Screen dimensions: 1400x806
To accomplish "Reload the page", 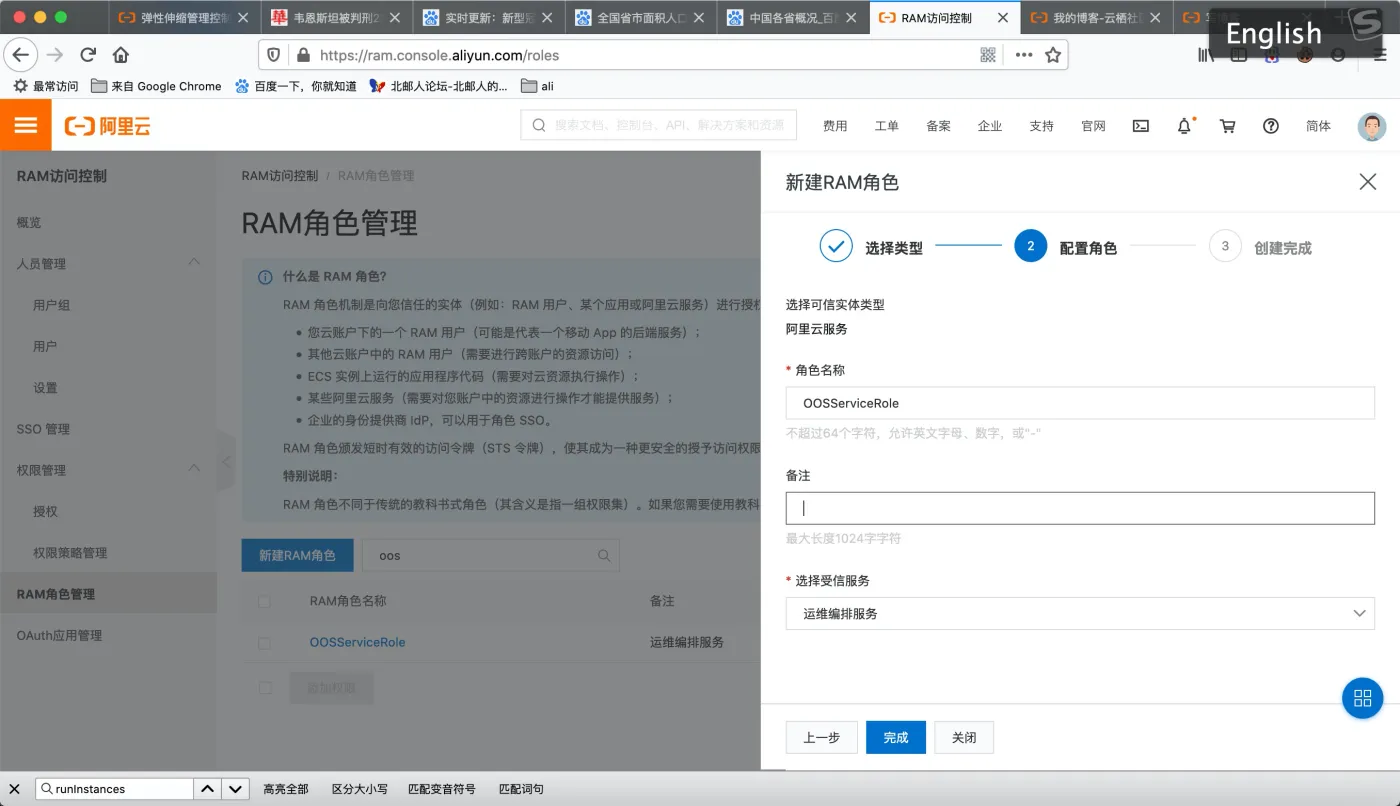I will (88, 55).
